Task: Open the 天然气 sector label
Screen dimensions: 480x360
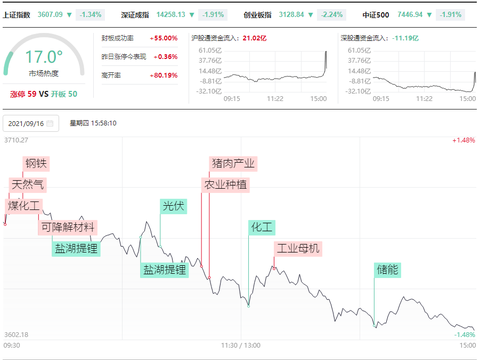Action: pyautogui.click(x=28, y=185)
